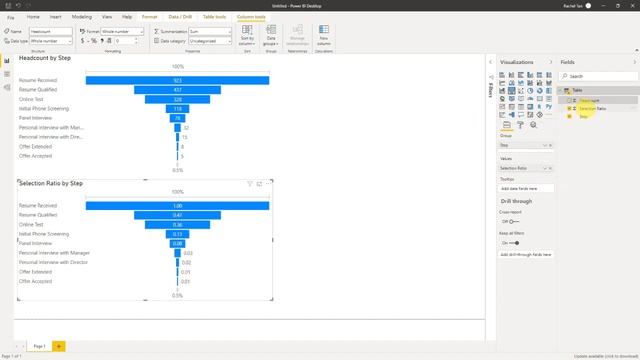Open Focus mode on Selection Ratio visual
The image size is (640, 360).
pos(259,184)
